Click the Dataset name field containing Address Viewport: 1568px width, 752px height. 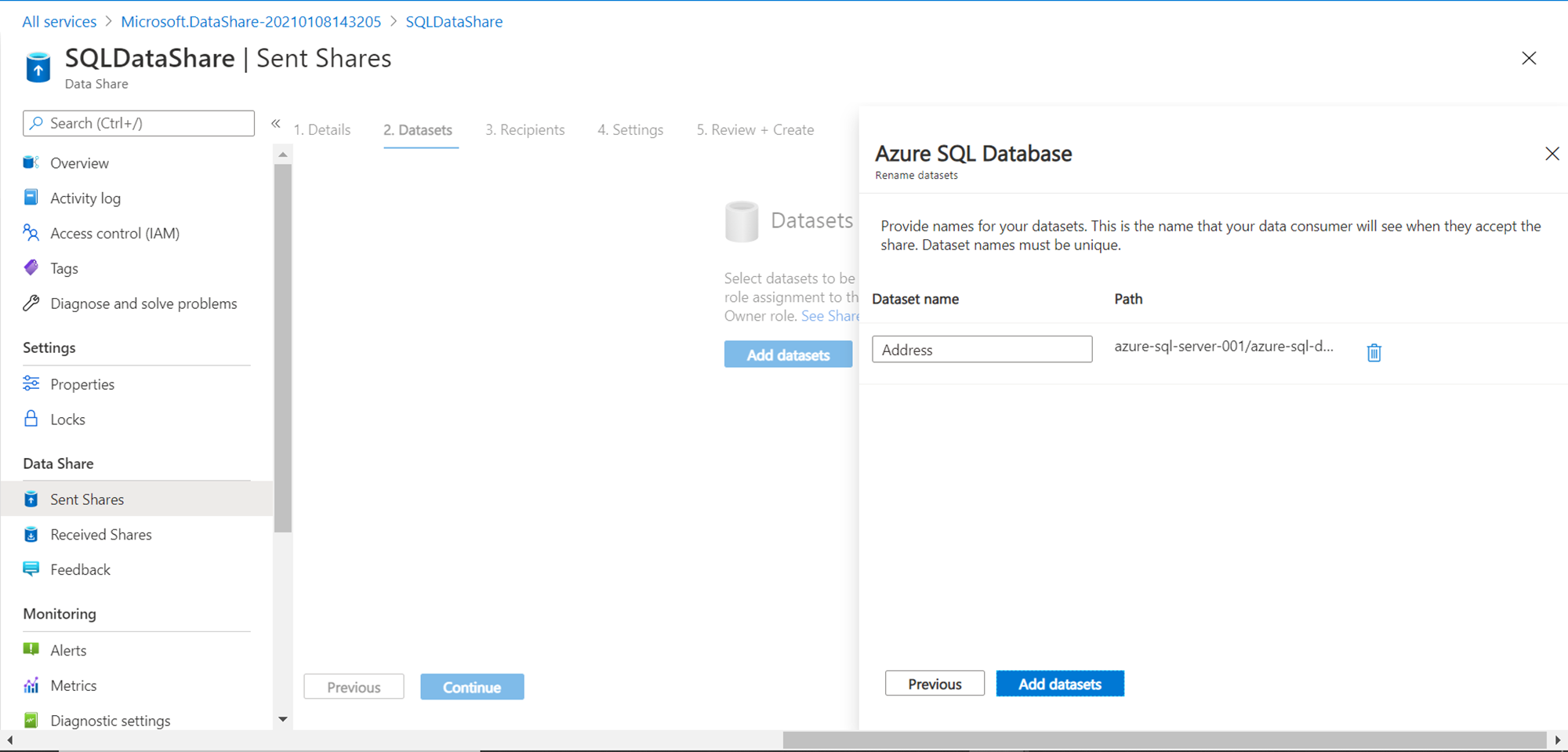point(982,350)
